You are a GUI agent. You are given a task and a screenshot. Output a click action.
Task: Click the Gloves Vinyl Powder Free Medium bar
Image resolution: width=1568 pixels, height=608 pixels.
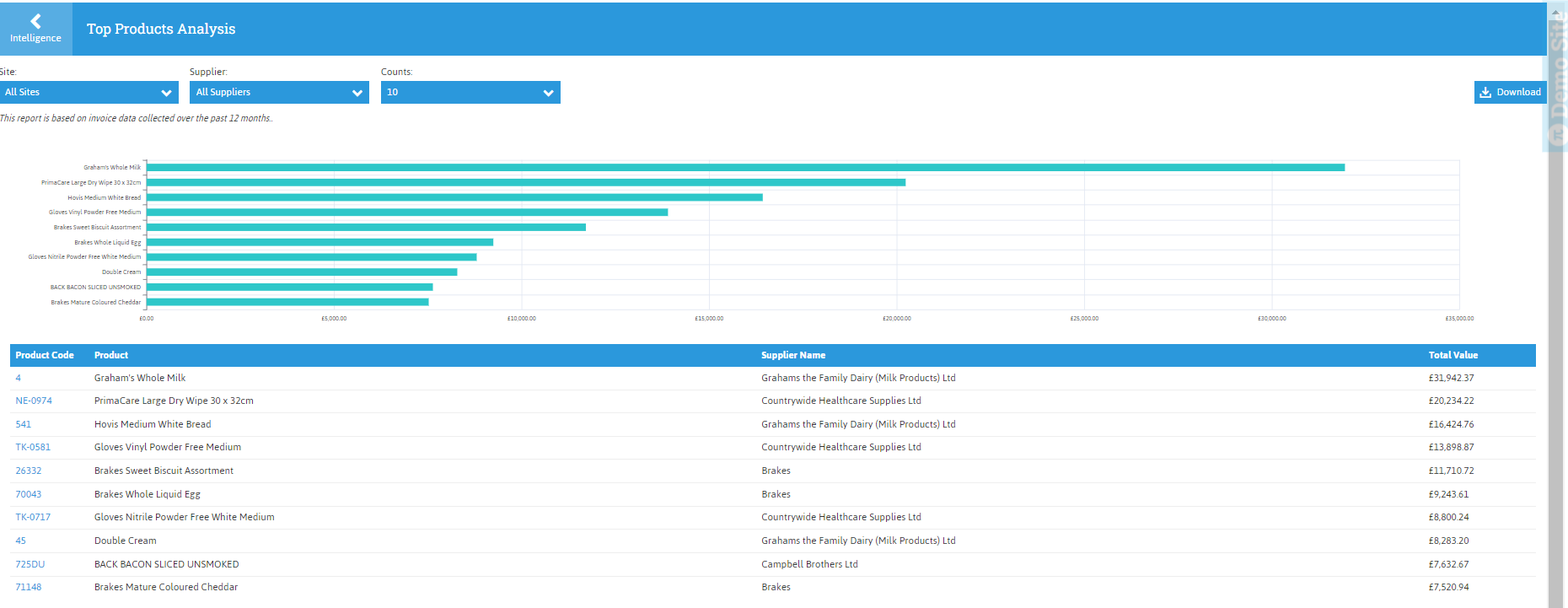(407, 212)
